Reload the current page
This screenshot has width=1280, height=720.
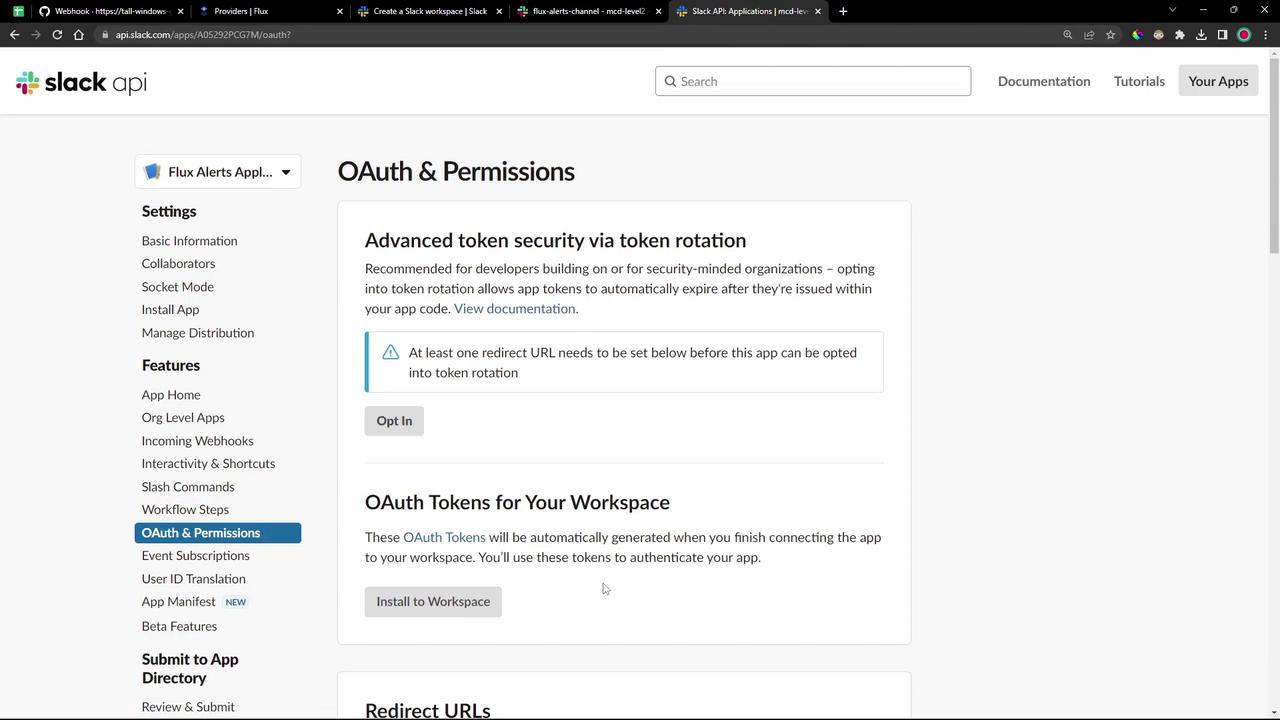57,35
